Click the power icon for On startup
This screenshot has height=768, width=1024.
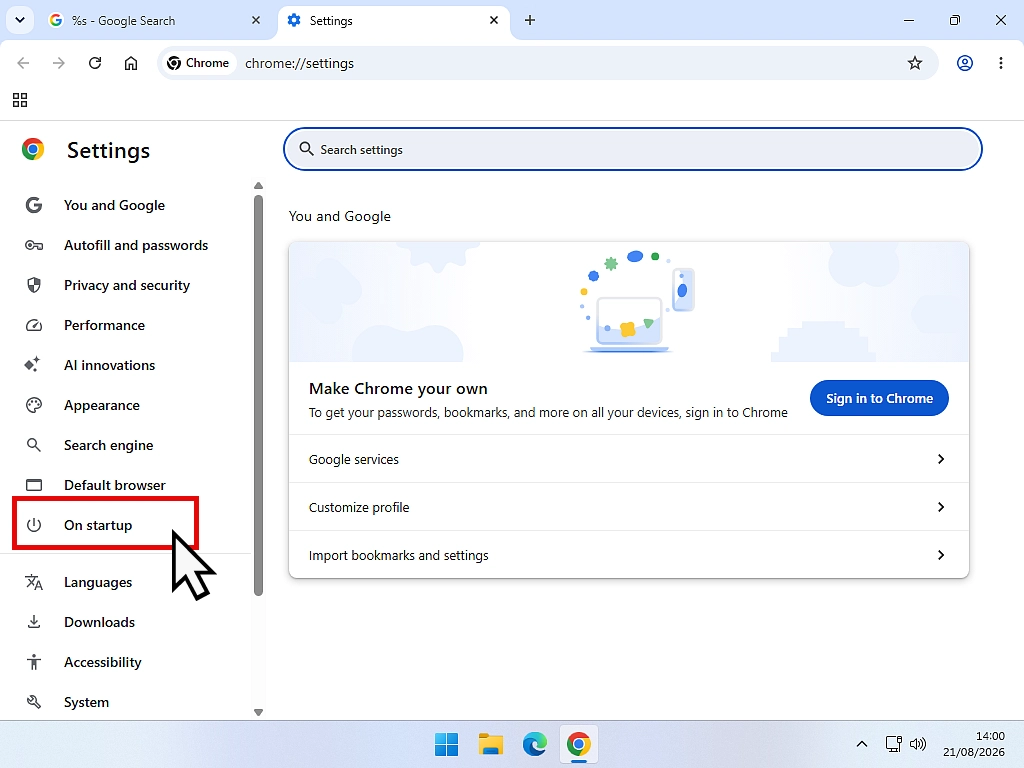[33, 524]
